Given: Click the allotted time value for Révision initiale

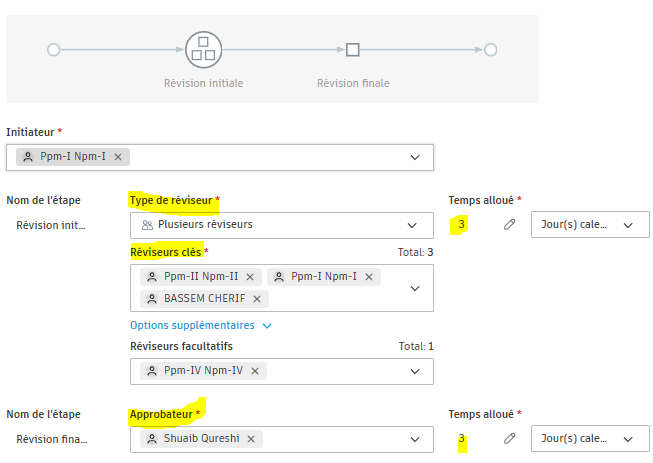Looking at the screenshot, I should tap(461, 224).
